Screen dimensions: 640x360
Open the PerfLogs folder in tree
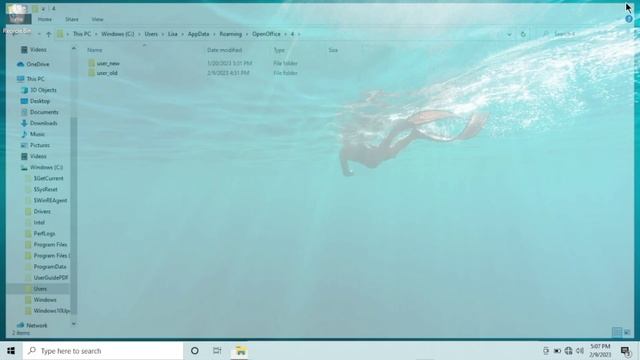point(44,233)
